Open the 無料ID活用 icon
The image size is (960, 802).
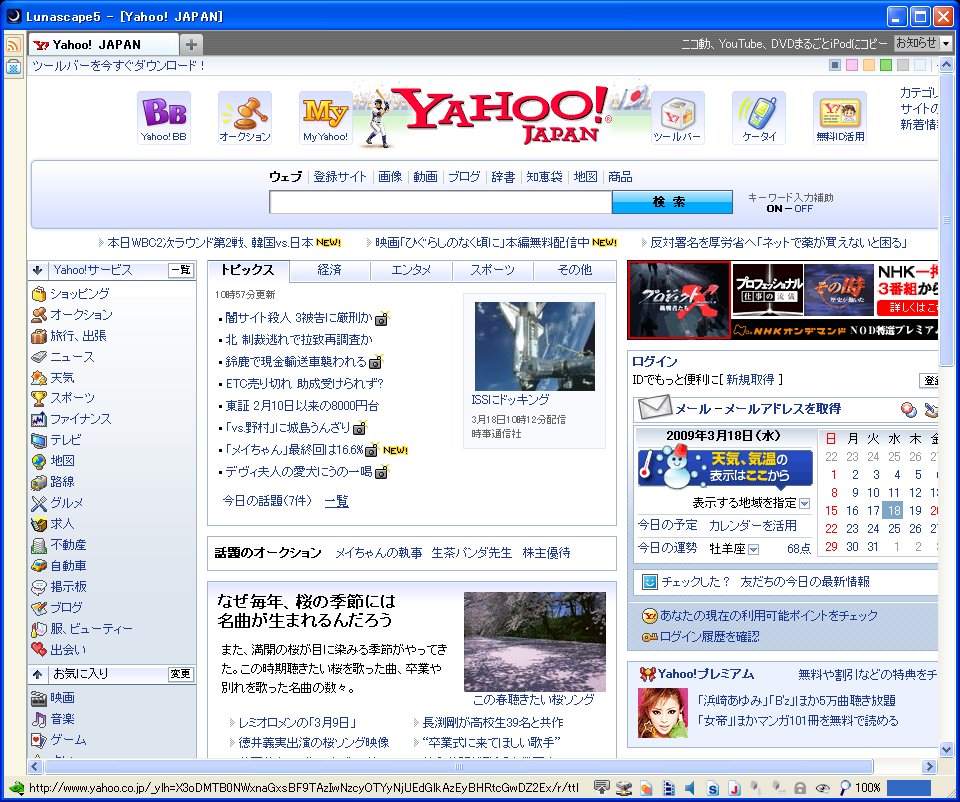pyautogui.click(x=839, y=118)
